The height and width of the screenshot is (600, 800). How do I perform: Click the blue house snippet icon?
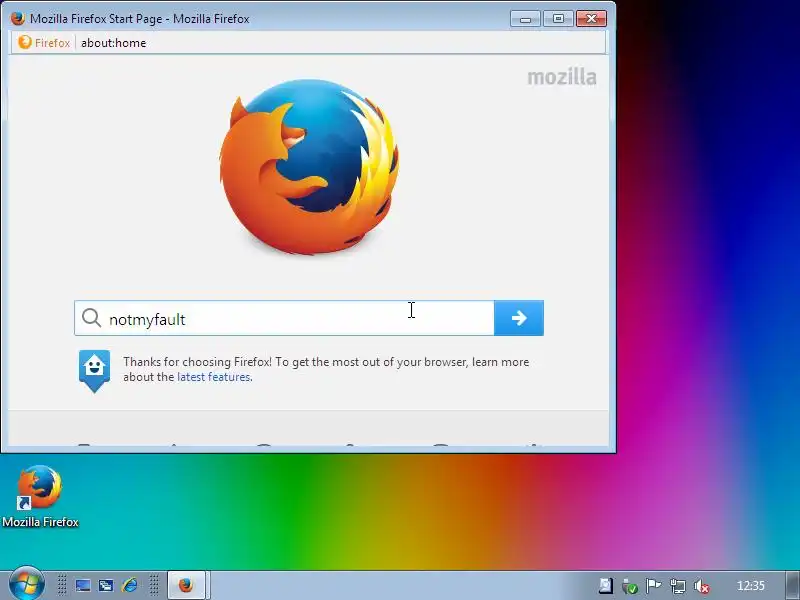(94, 371)
